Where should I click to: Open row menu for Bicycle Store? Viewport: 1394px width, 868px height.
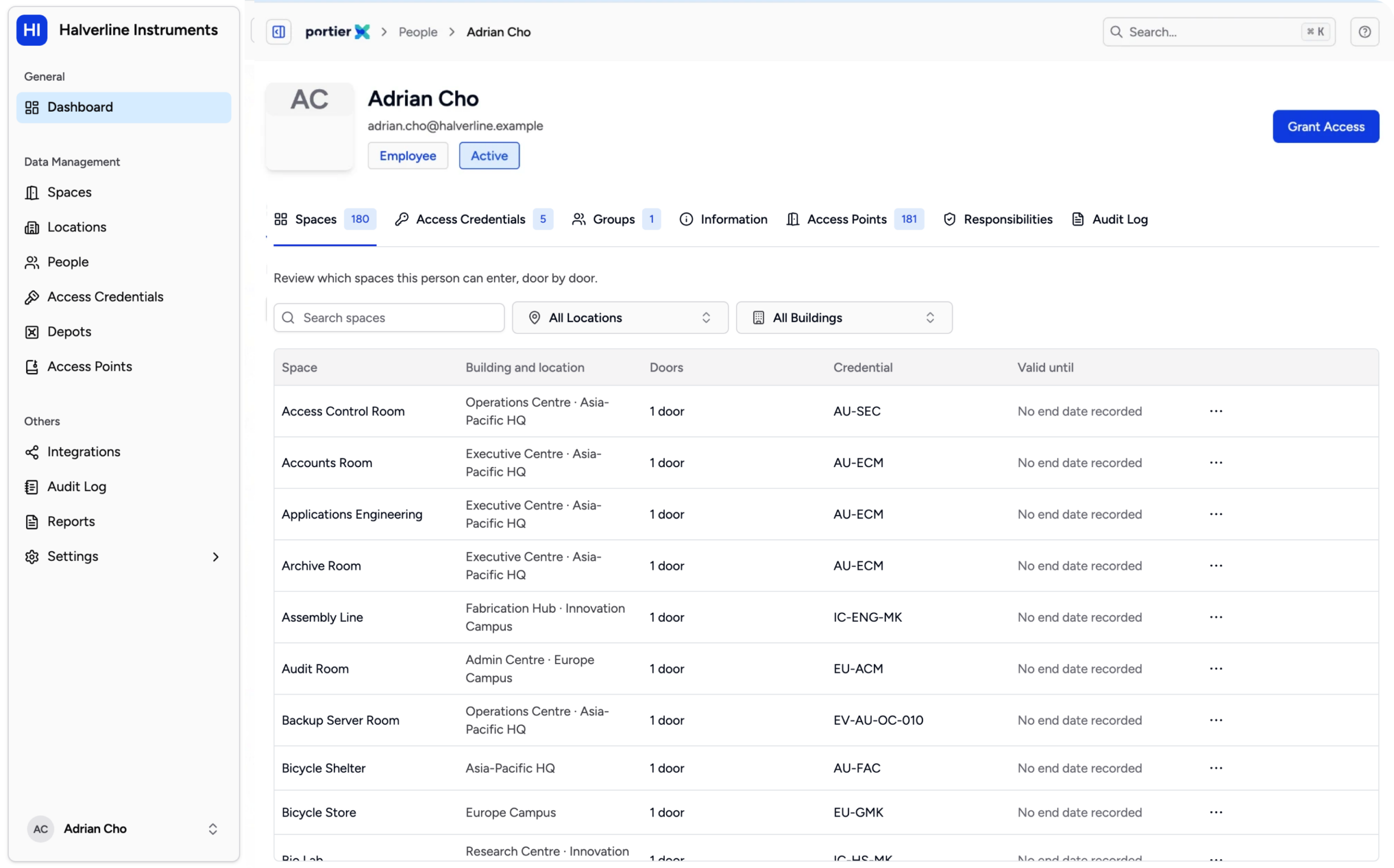click(x=1215, y=812)
